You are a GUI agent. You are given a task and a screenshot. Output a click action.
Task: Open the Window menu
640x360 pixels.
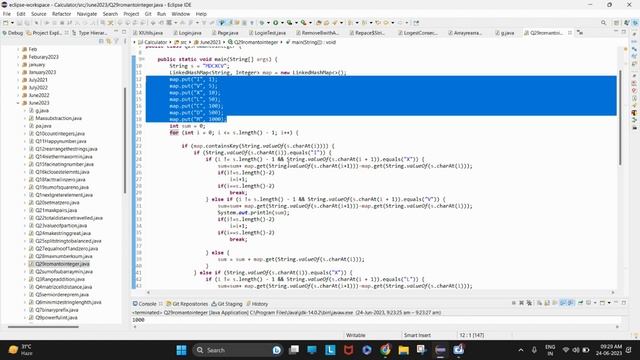pyautogui.click(x=180, y=14)
